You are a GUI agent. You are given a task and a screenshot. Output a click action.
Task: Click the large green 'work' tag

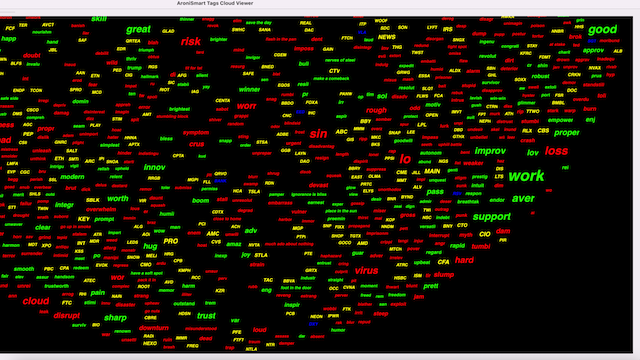pyautogui.click(x=526, y=176)
